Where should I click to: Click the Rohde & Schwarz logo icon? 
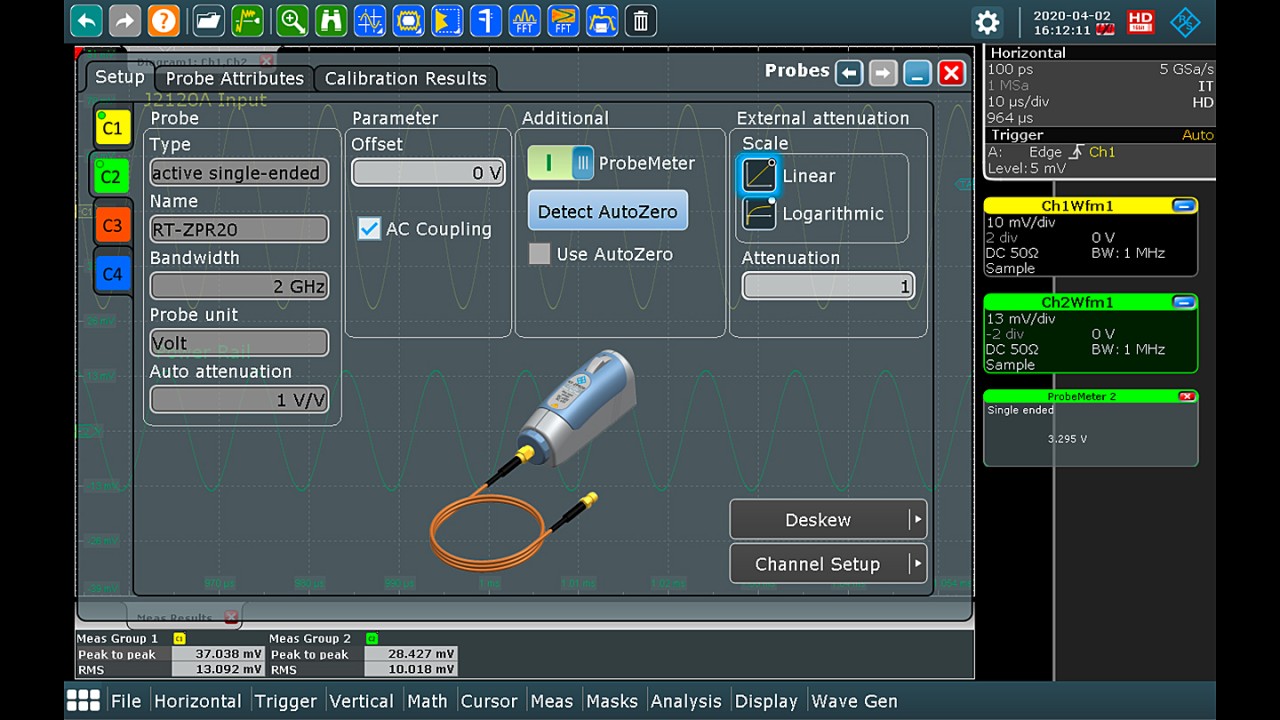click(1185, 22)
